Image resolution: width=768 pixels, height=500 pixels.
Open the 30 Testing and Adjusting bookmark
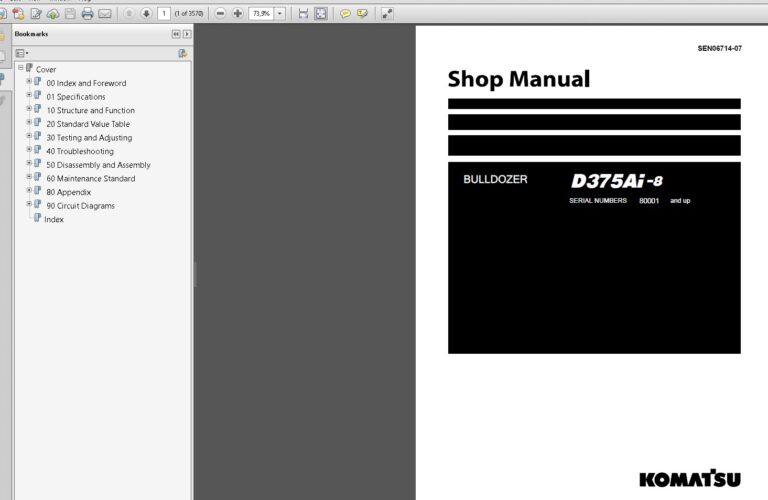(x=89, y=138)
